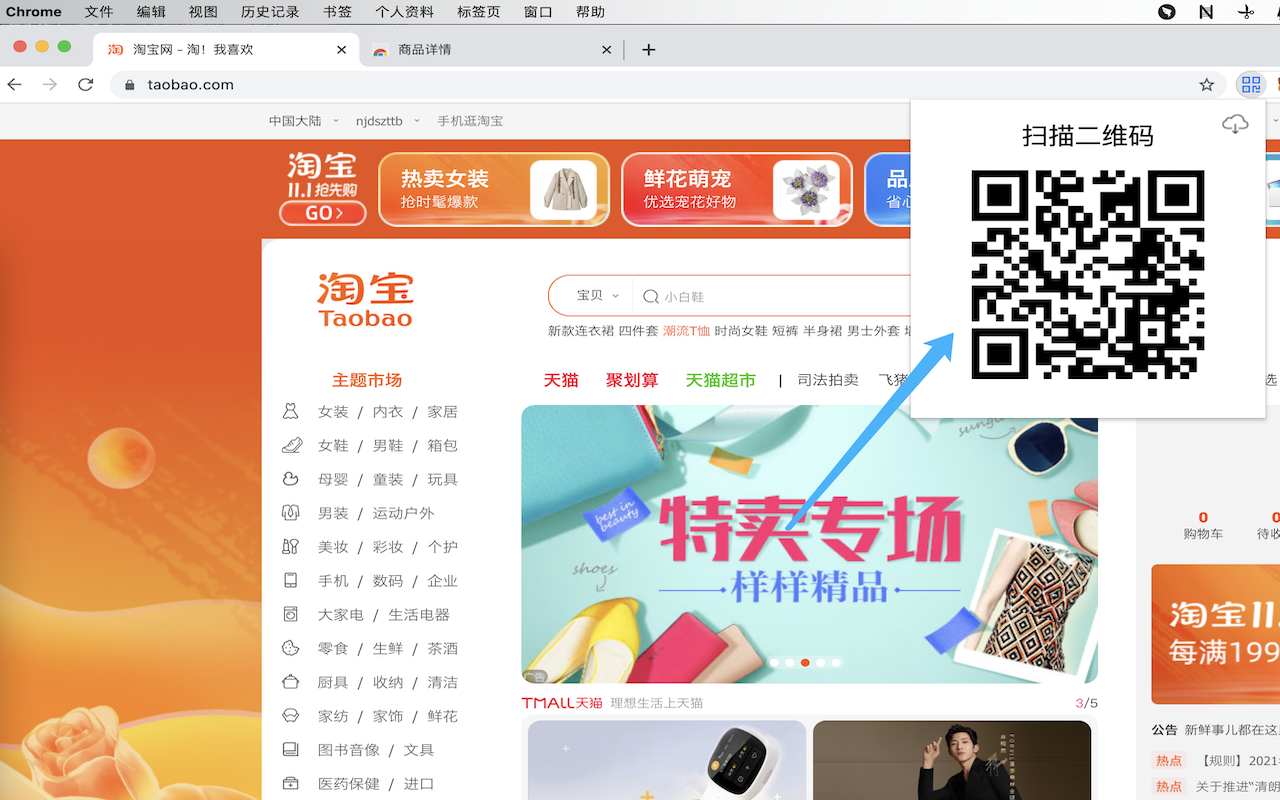This screenshot has width=1280, height=800.
Task: Select the active orange carousel dot
Action: 805,662
